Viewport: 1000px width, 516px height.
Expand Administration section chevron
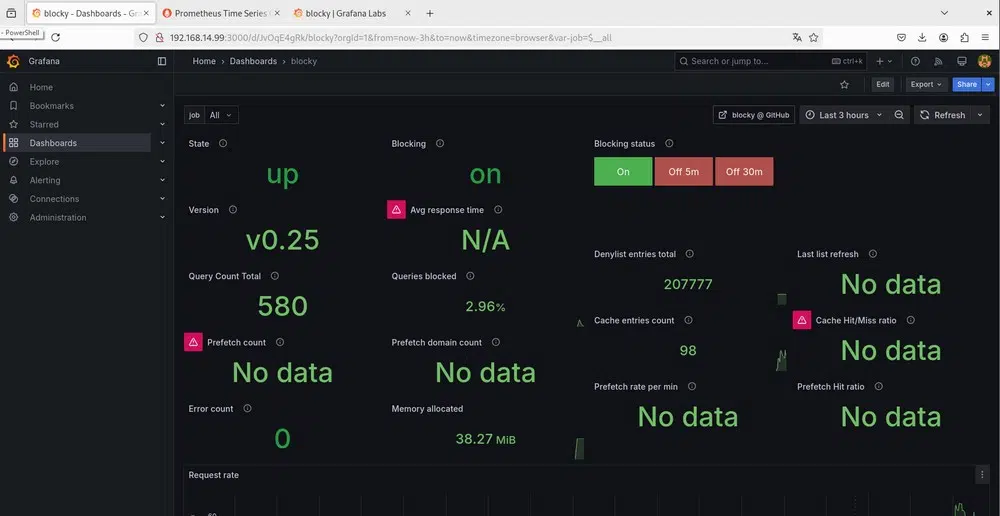(162, 217)
